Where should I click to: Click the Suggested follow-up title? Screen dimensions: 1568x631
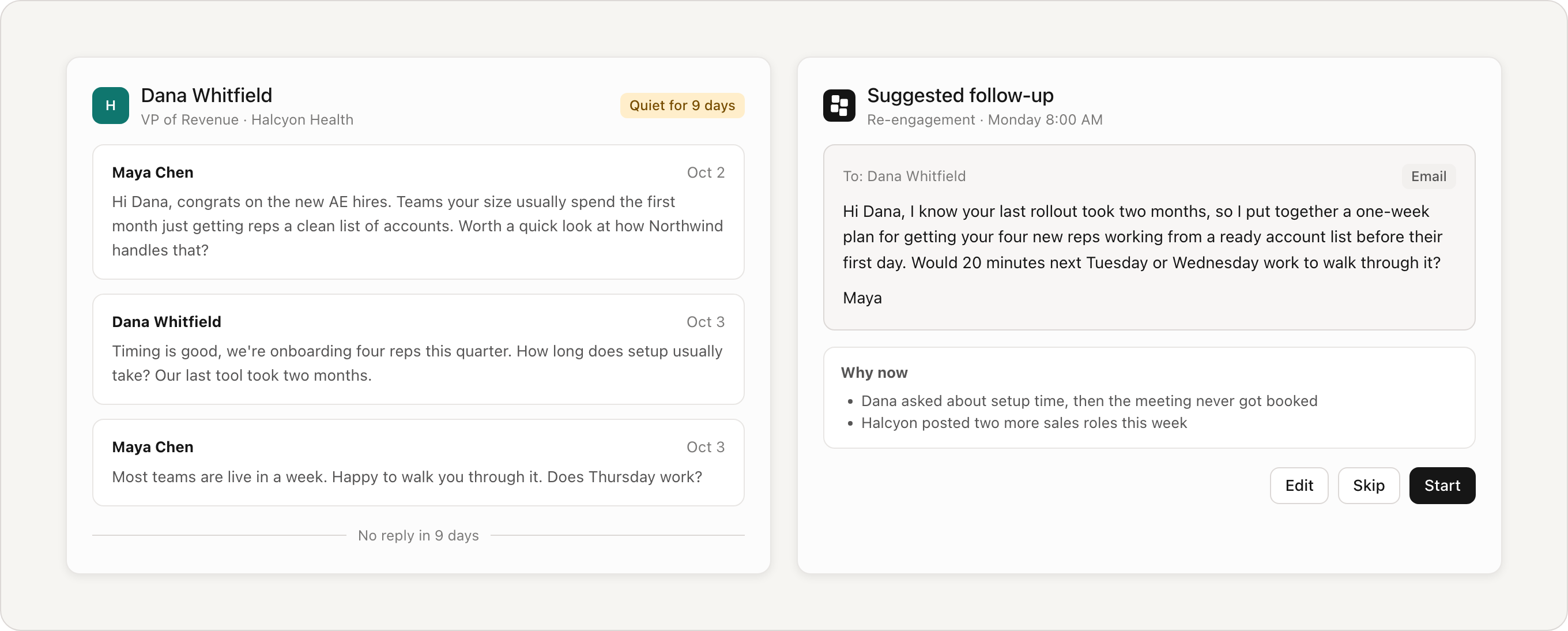[x=960, y=96]
